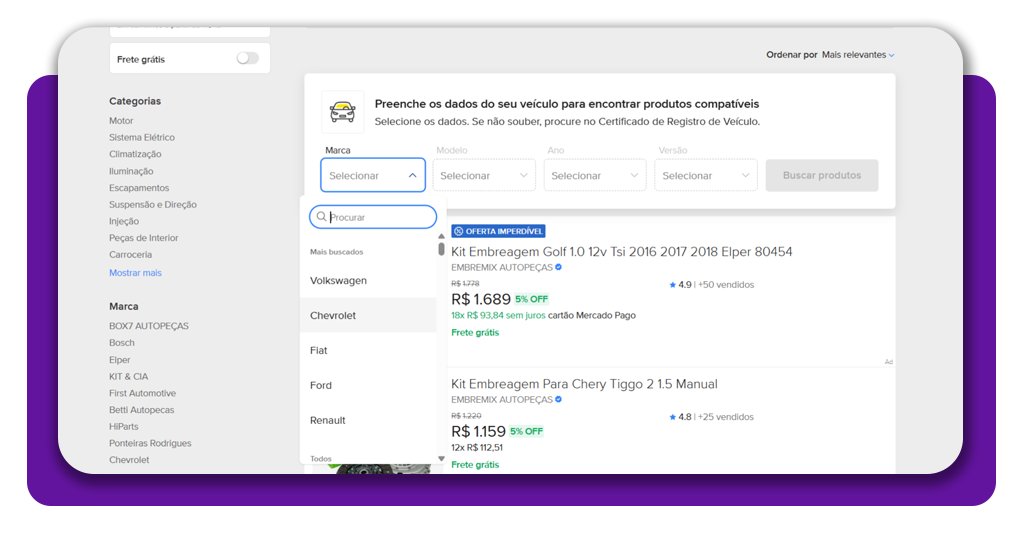Select the Carroceria category

point(131,255)
